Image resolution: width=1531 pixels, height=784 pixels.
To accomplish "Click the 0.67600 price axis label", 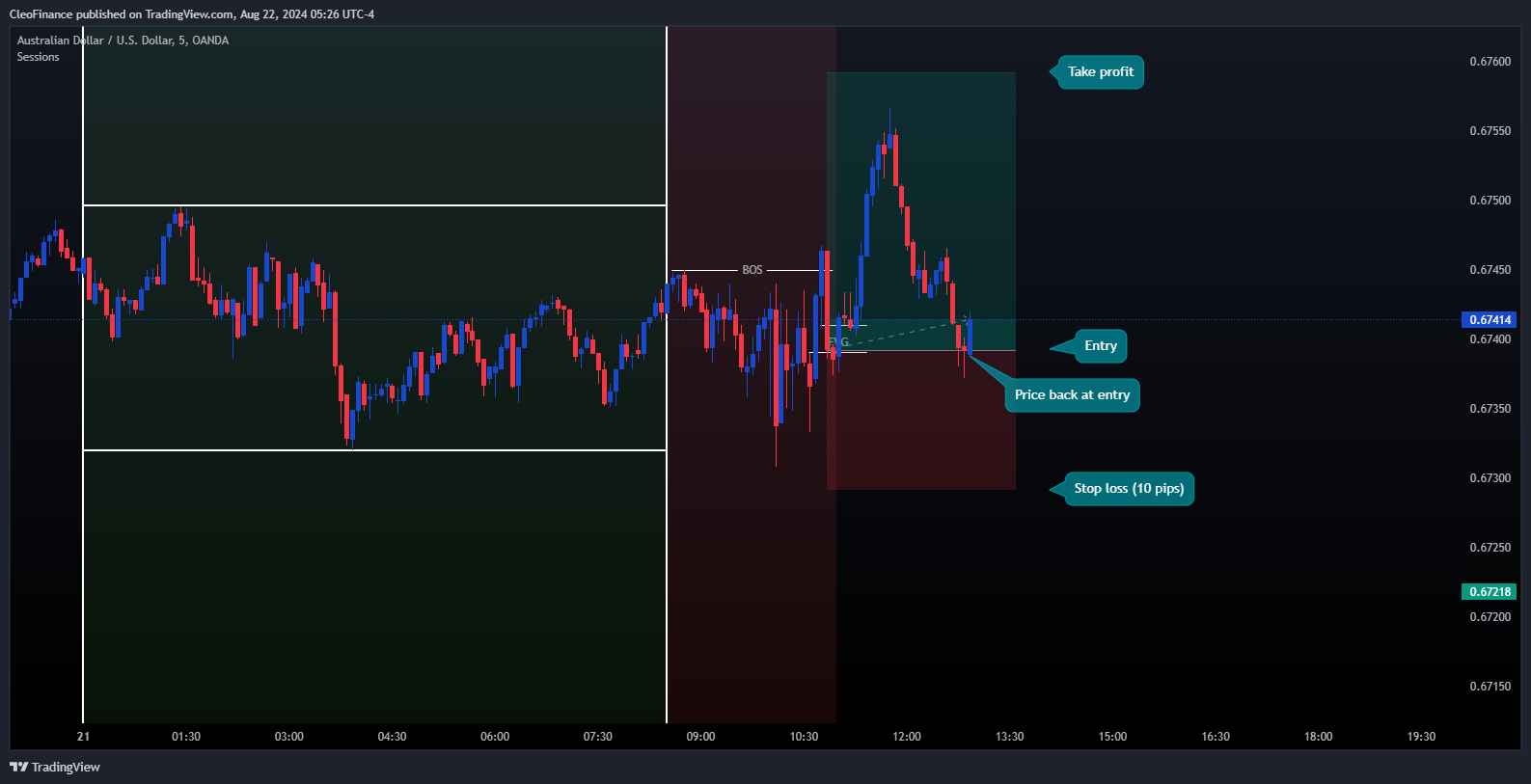I will point(1490,62).
